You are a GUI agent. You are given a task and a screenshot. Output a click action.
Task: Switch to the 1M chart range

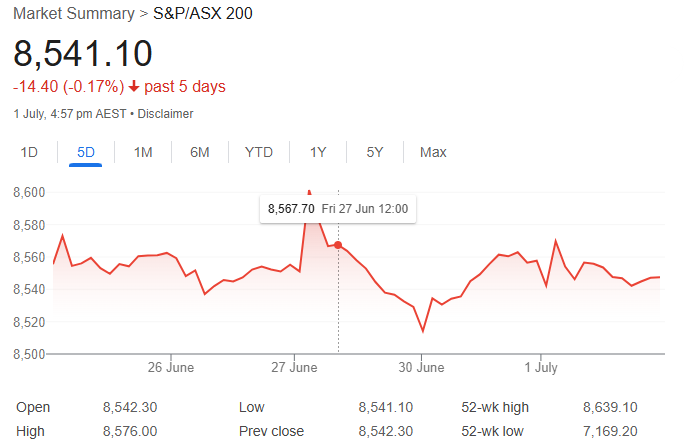(x=143, y=152)
